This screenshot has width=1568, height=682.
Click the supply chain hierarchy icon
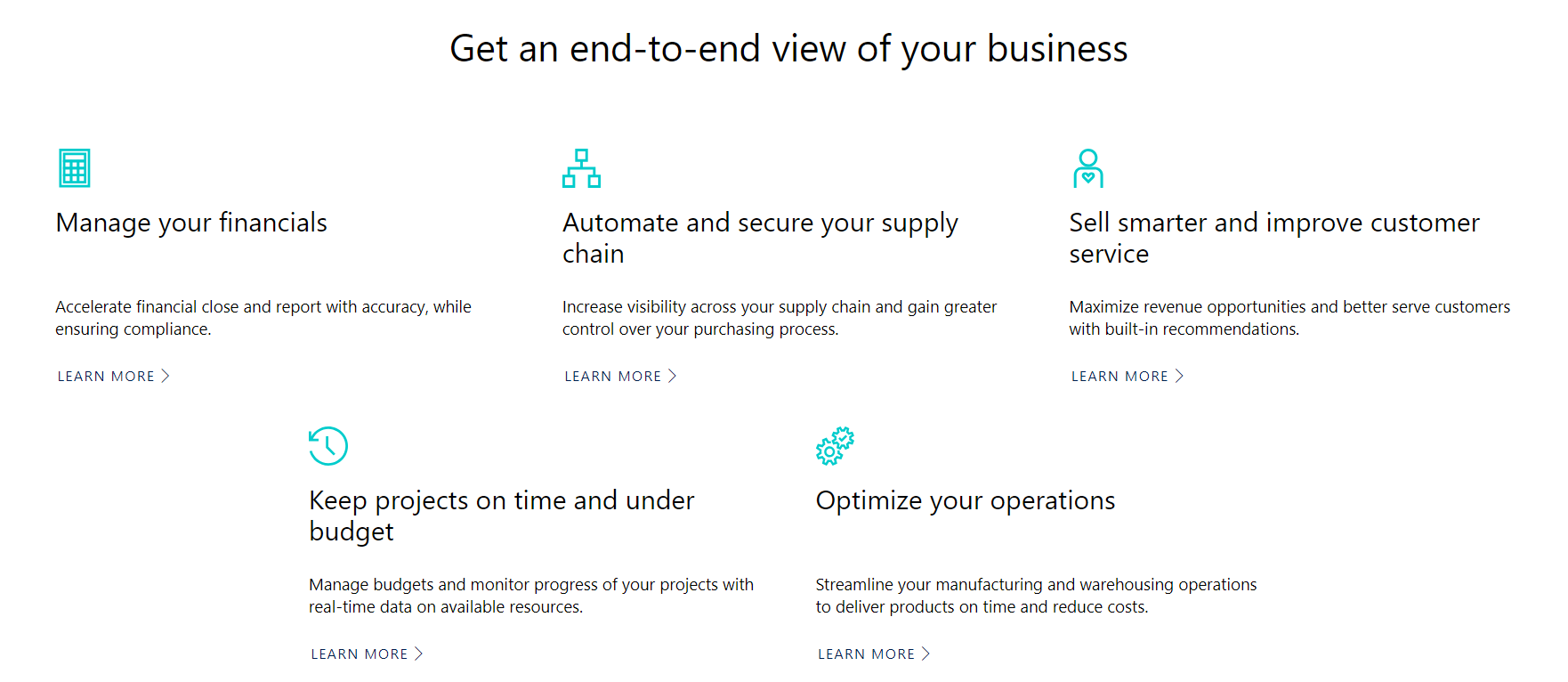[581, 168]
